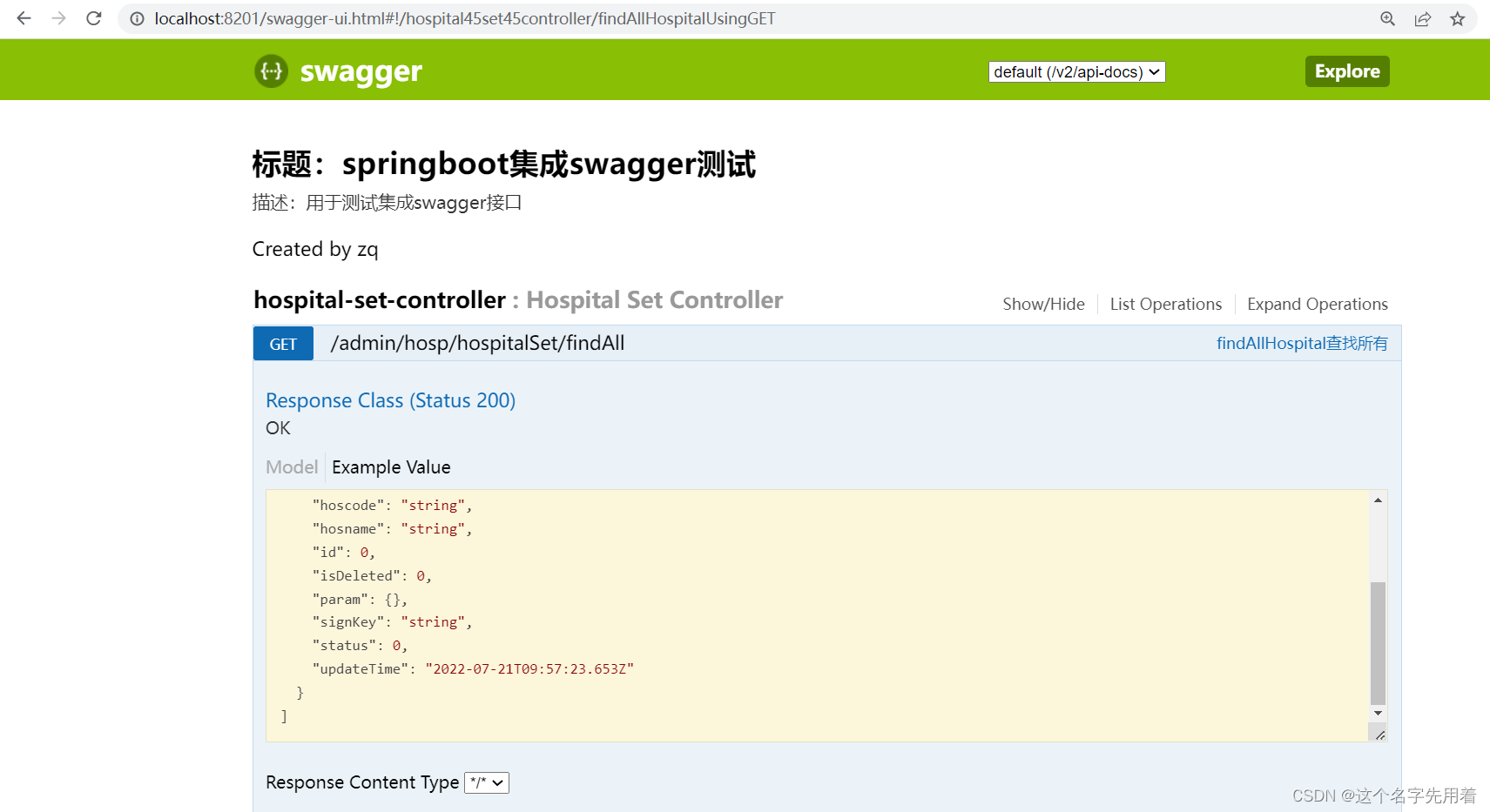
Task: Click the resize handle of example box
Action: tap(1379, 735)
